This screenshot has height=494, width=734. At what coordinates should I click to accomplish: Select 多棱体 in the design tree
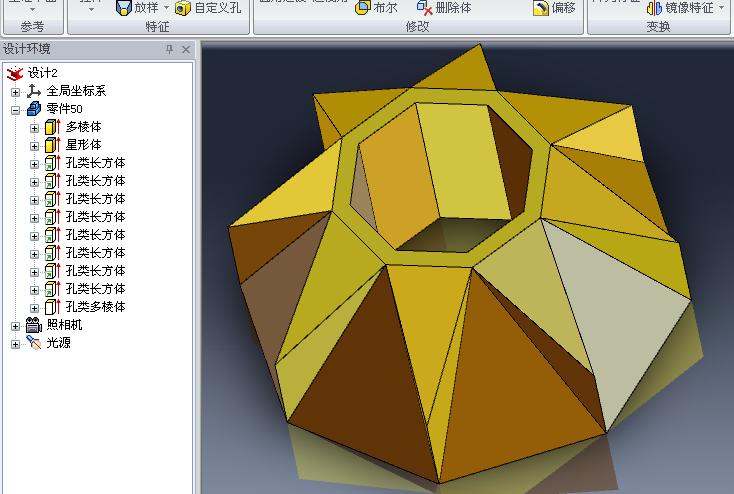pyautogui.click(x=83, y=127)
